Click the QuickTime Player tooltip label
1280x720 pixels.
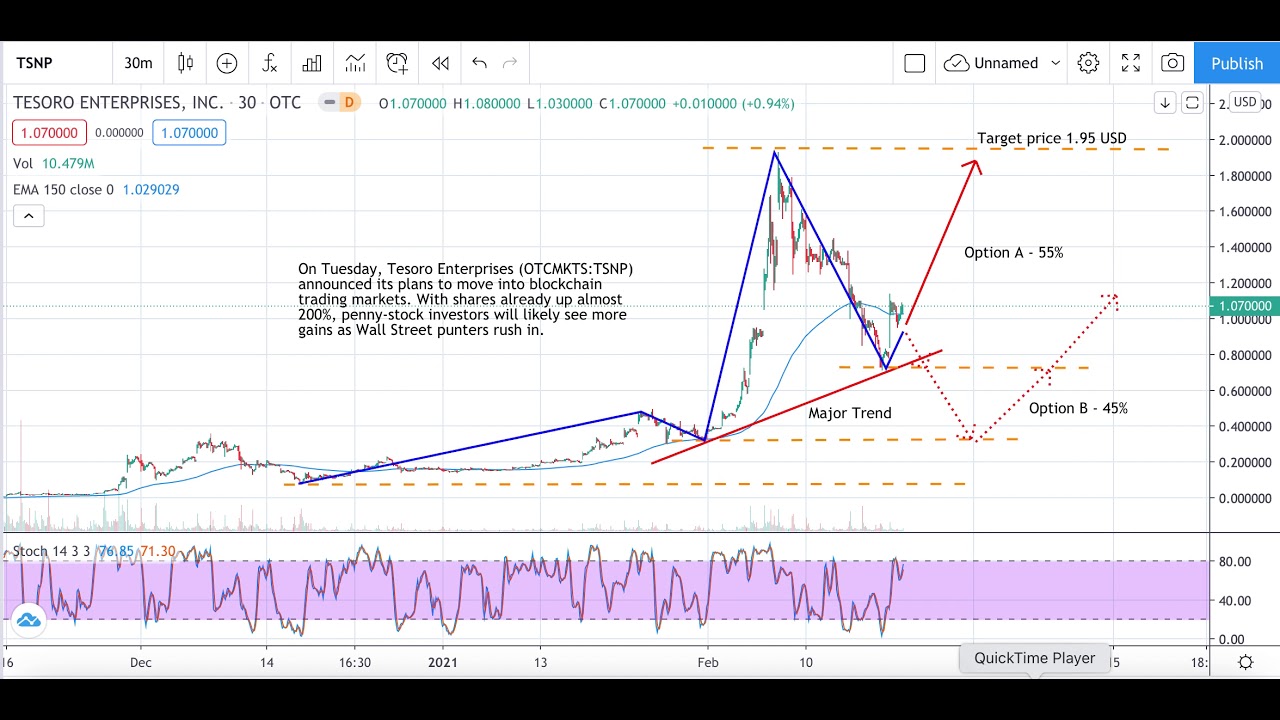[x=1035, y=658]
